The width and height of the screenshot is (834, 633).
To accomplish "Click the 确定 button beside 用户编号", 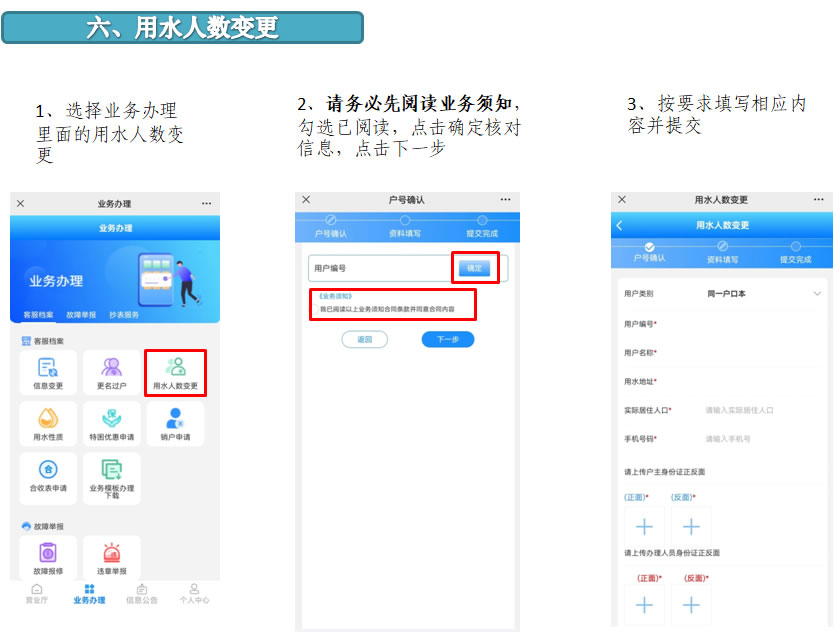I will (x=475, y=268).
